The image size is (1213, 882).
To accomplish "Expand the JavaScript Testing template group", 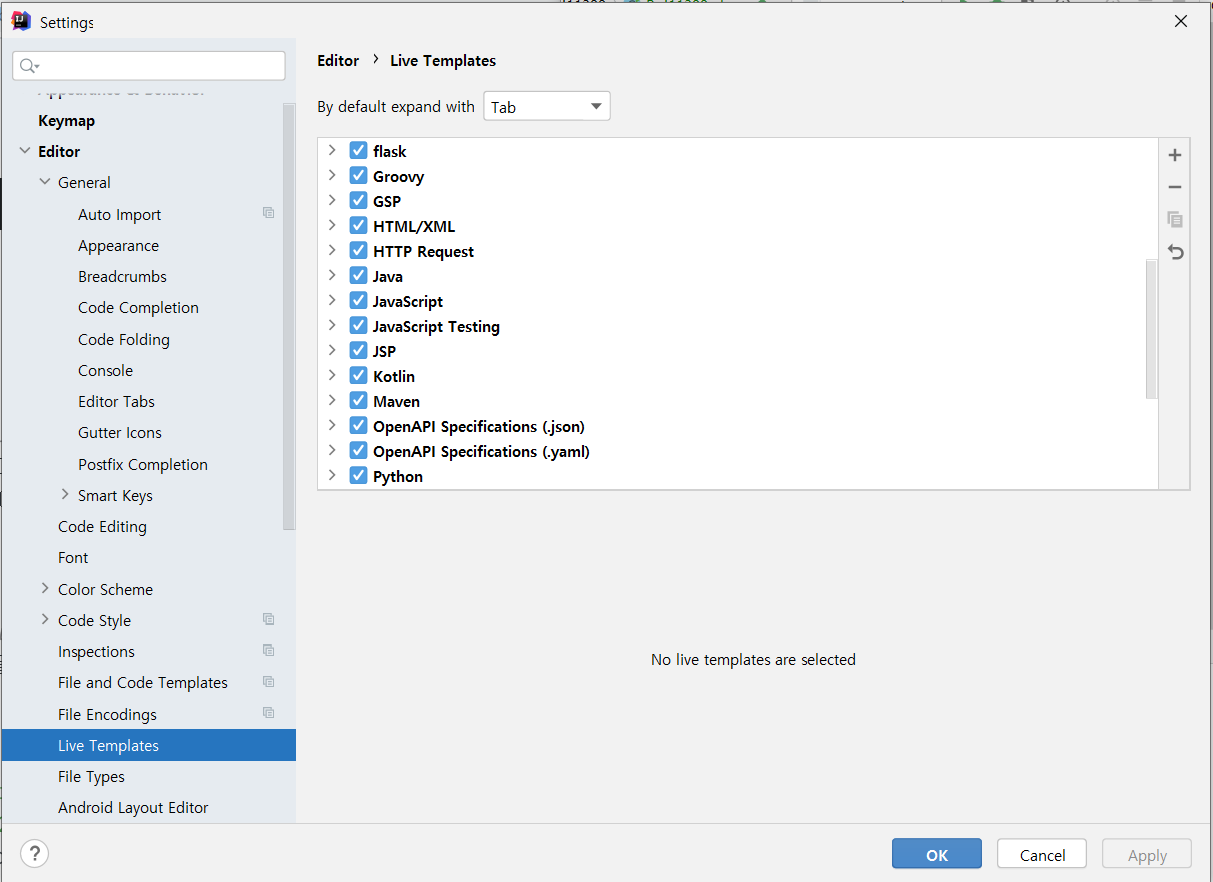I will pyautogui.click(x=332, y=325).
